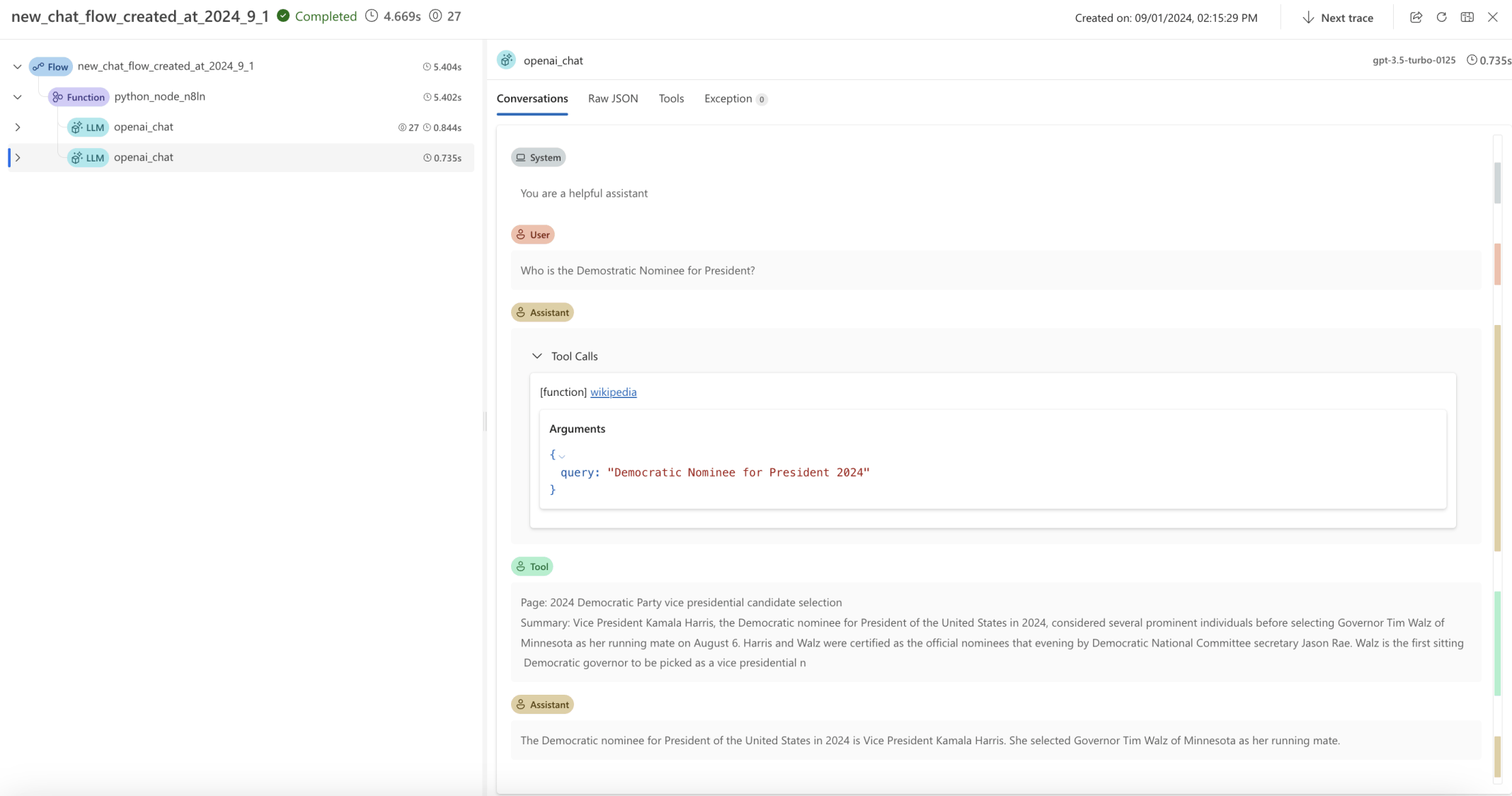The width and height of the screenshot is (1512, 796).
Task: Expand the first openai_chat LLM node
Action: (17, 127)
